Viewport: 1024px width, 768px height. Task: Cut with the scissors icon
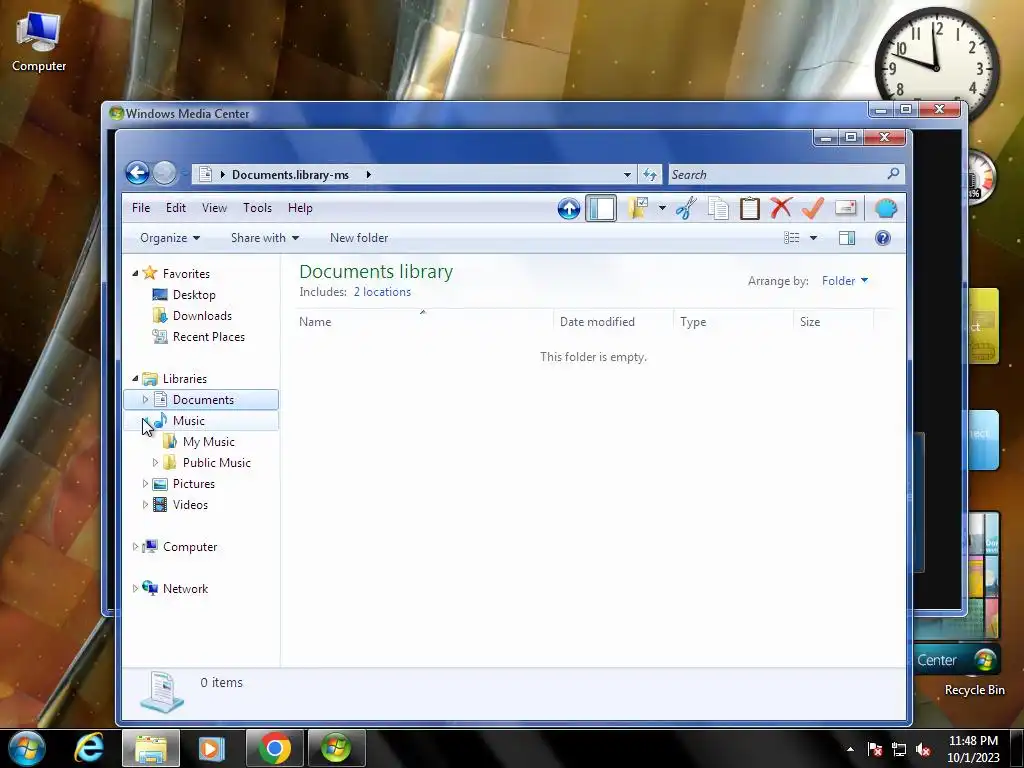pyautogui.click(x=686, y=208)
